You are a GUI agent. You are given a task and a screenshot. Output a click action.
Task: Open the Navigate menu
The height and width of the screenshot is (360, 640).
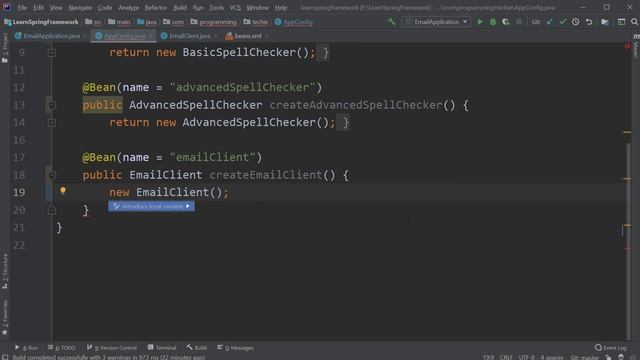click(x=80, y=8)
